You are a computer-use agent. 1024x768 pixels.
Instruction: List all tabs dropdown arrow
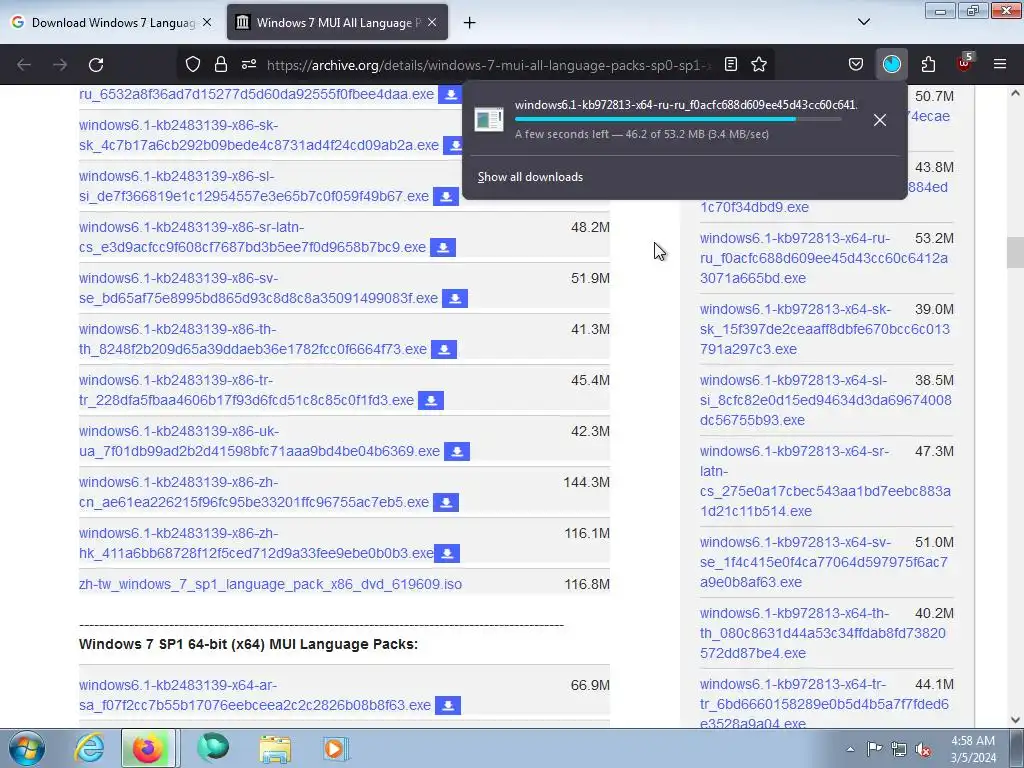click(x=864, y=22)
